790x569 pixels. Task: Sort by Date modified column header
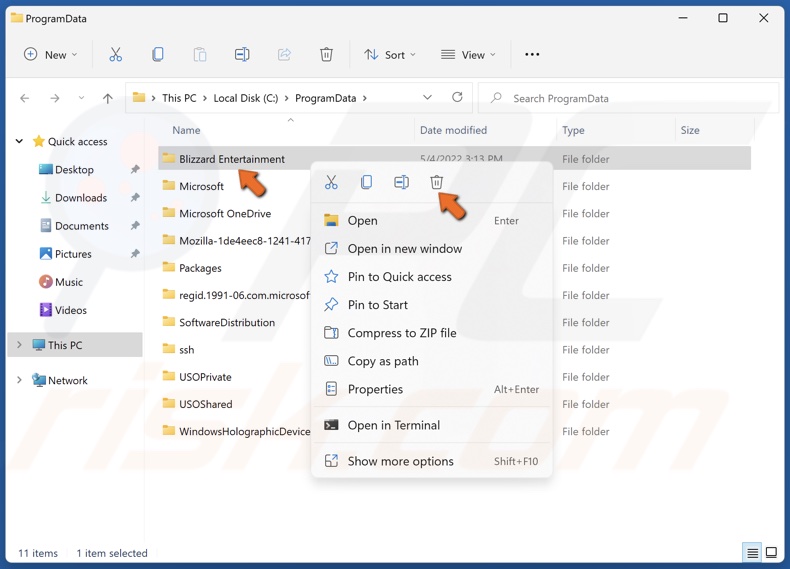(x=453, y=130)
